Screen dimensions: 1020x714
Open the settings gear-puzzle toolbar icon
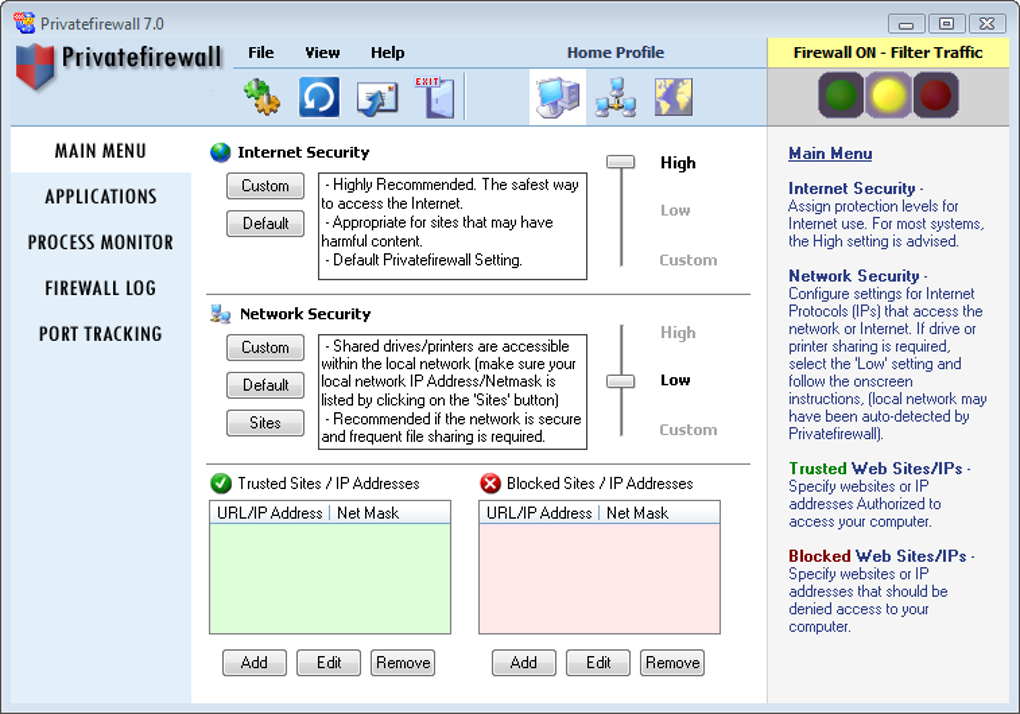click(262, 97)
